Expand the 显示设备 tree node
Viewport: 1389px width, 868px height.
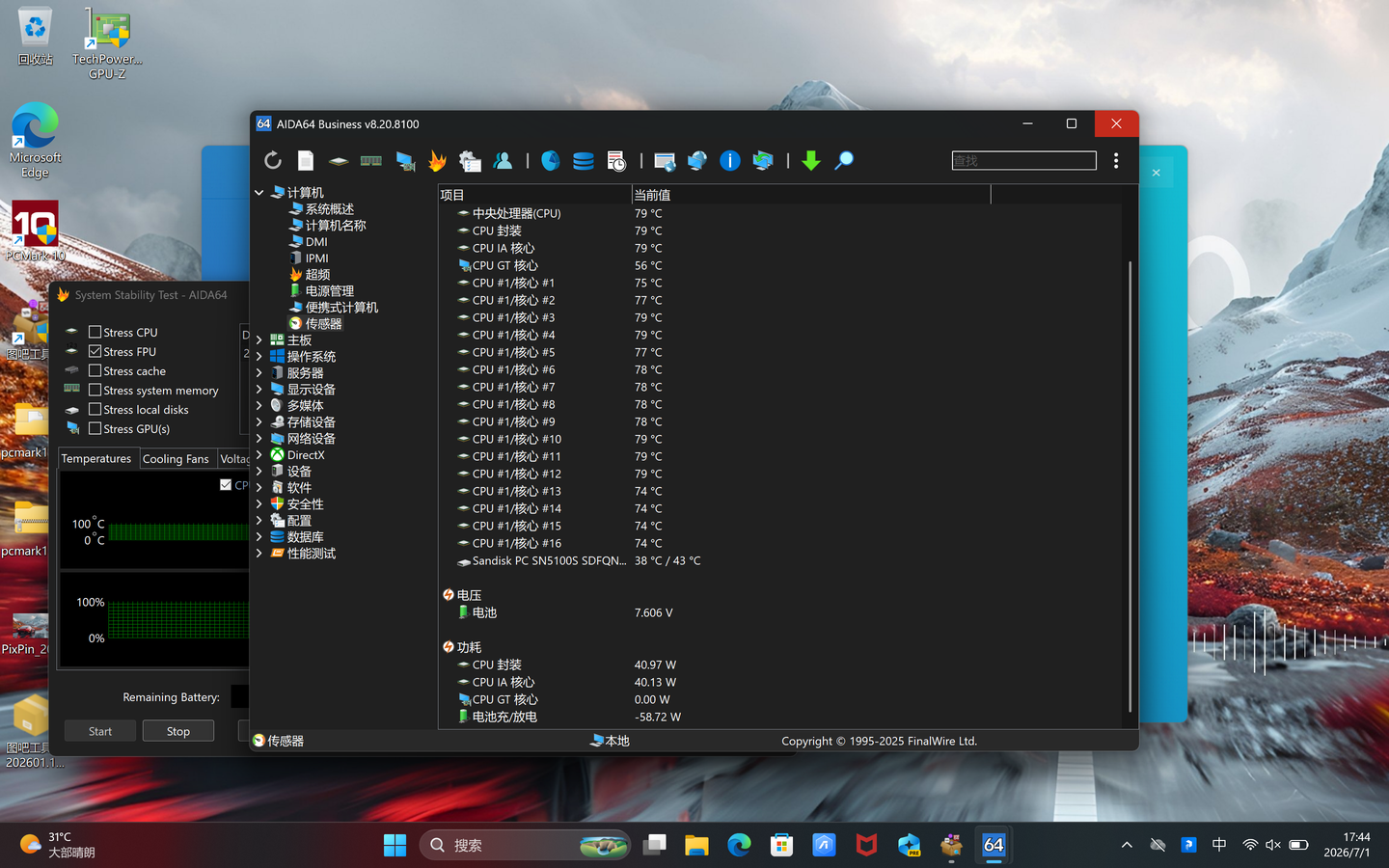tap(259, 390)
